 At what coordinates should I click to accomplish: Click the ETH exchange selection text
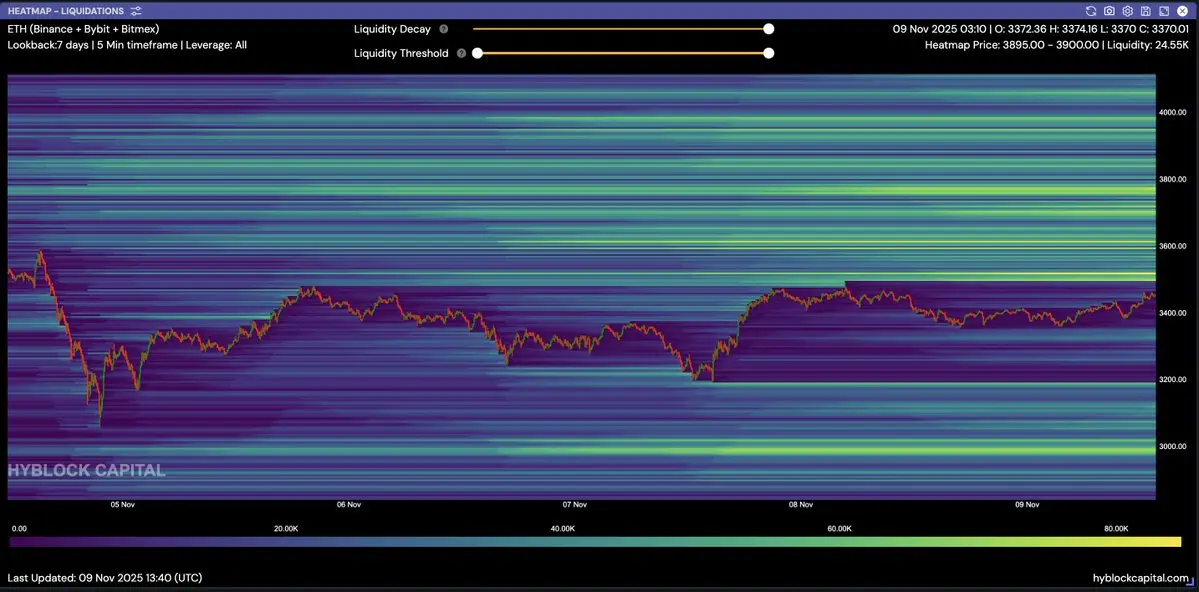pos(83,29)
